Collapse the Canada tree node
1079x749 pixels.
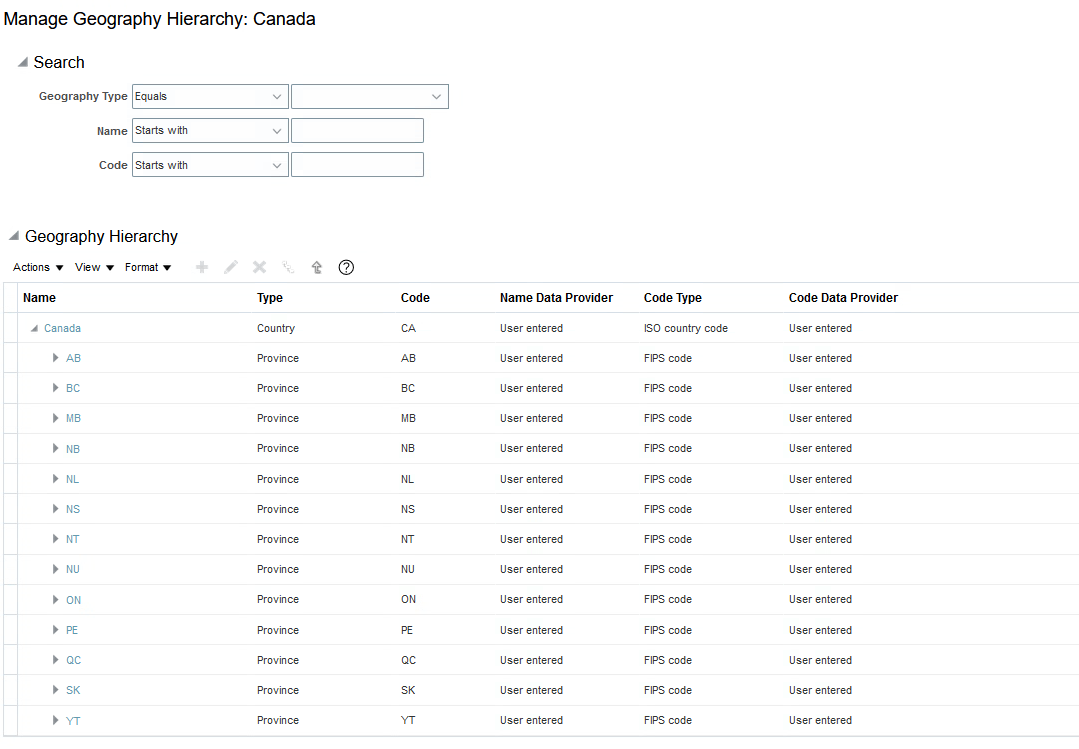tap(34, 328)
